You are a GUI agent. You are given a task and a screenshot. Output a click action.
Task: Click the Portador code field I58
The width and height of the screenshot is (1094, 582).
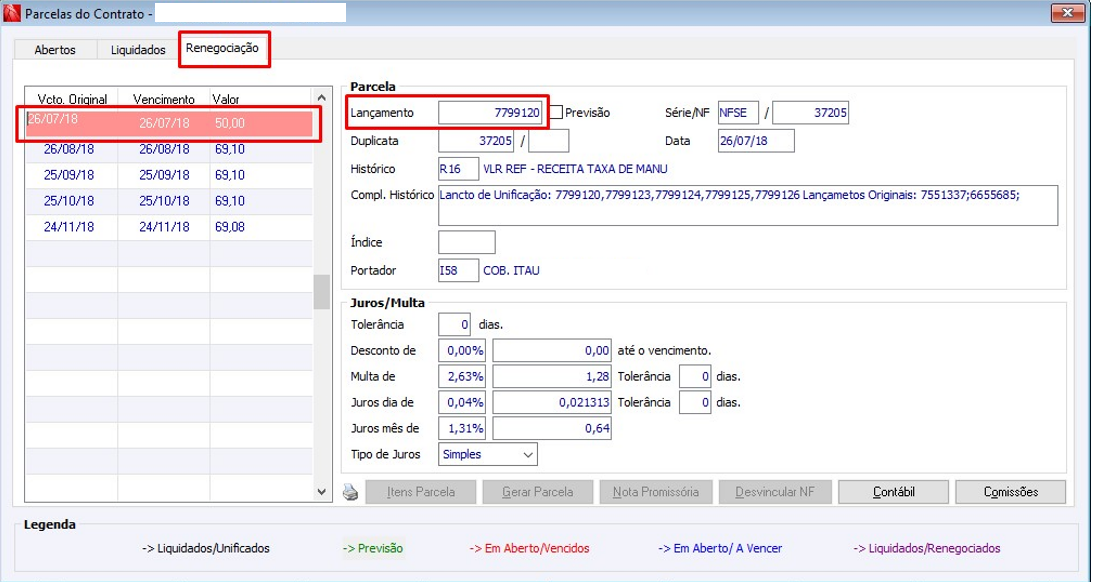(x=458, y=270)
